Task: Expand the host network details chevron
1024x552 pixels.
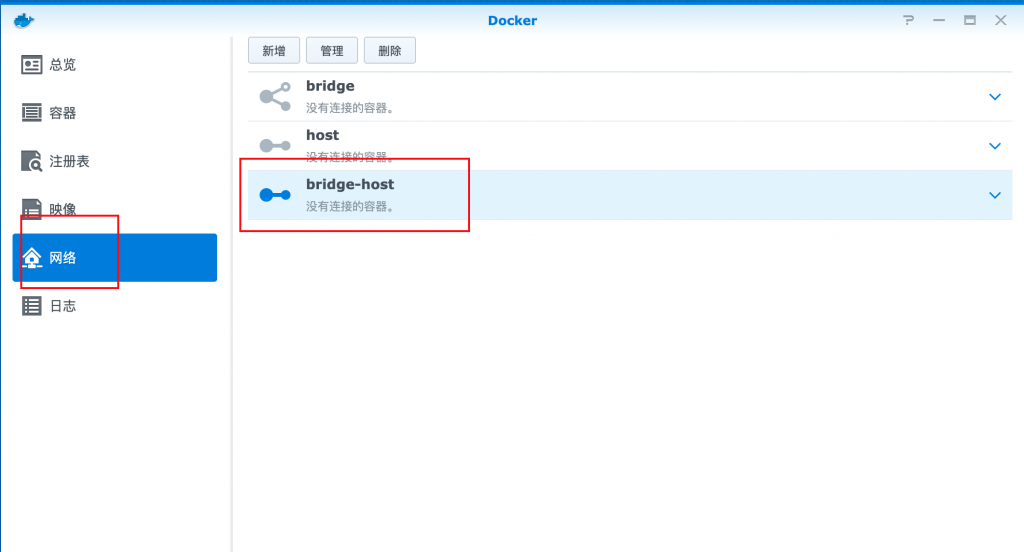Action: (x=995, y=146)
